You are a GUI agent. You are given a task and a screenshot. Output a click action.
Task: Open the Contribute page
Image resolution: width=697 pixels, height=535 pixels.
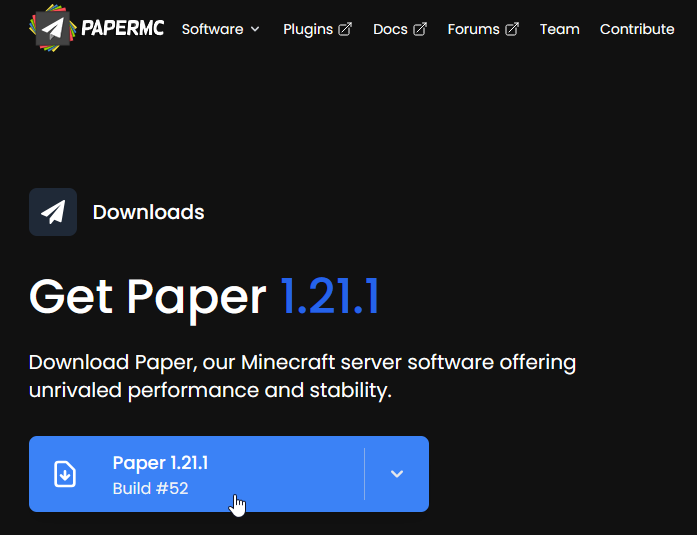pyautogui.click(x=637, y=29)
